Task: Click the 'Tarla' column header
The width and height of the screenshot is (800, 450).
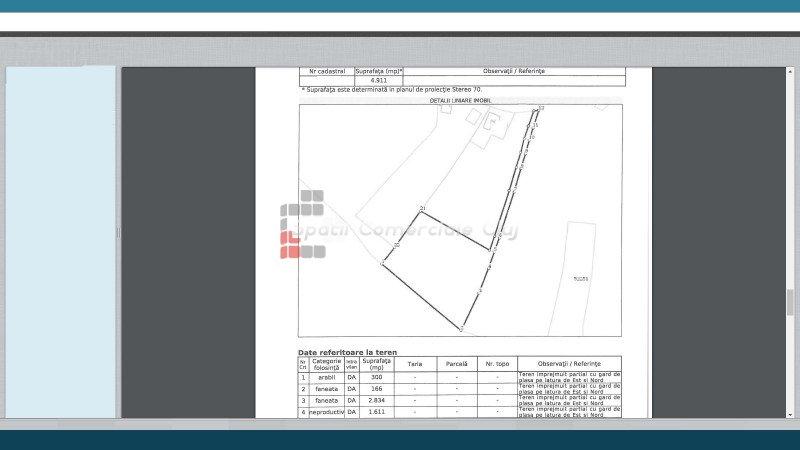Action: [413, 364]
